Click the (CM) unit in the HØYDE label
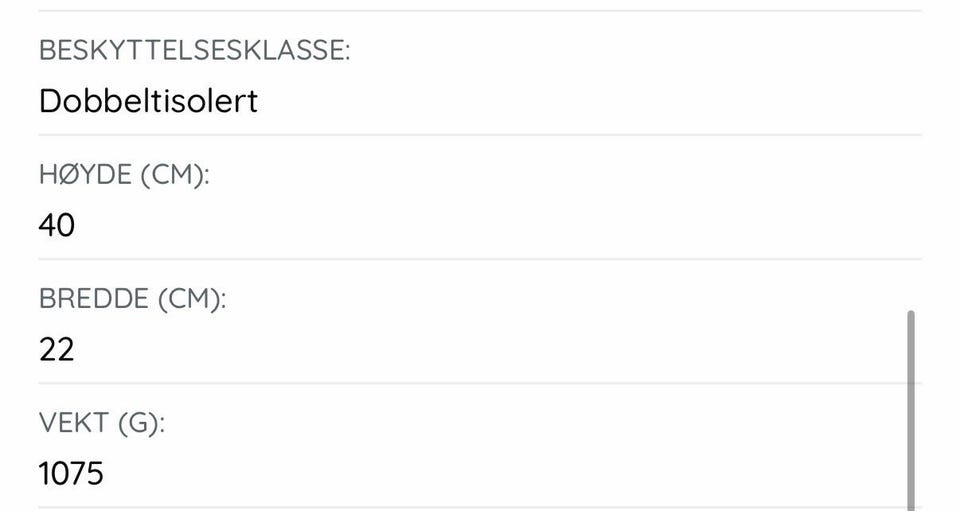The height and width of the screenshot is (511, 960). 175,175
